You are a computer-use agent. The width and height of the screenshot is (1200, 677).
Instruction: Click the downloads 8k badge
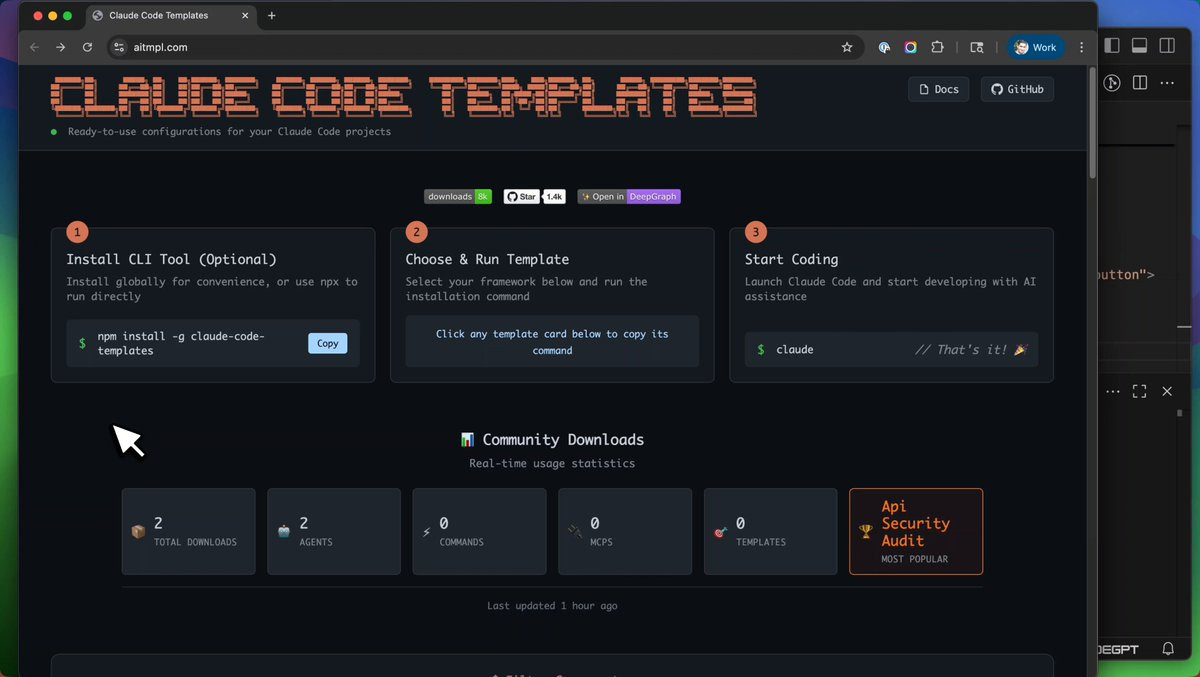tap(458, 196)
